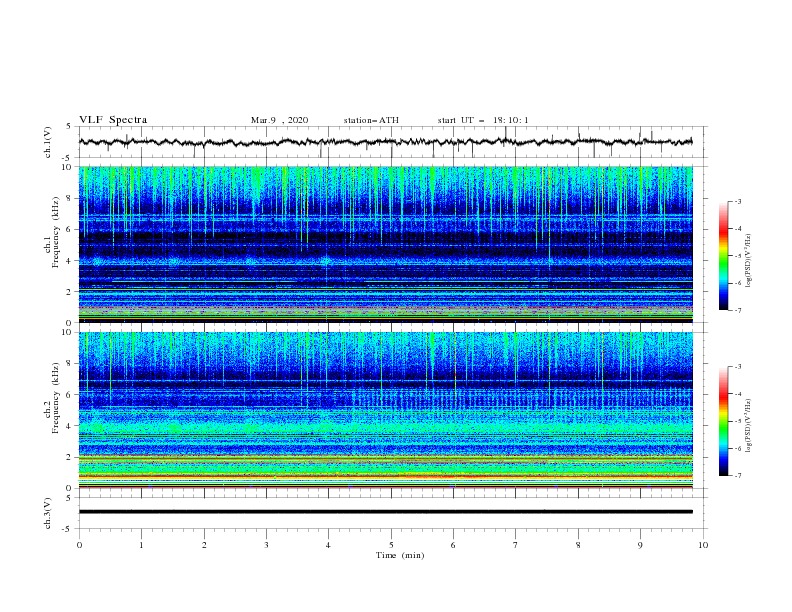
Task: Click the "-5" tick on the ch.3(V) axis
Action: point(68,529)
